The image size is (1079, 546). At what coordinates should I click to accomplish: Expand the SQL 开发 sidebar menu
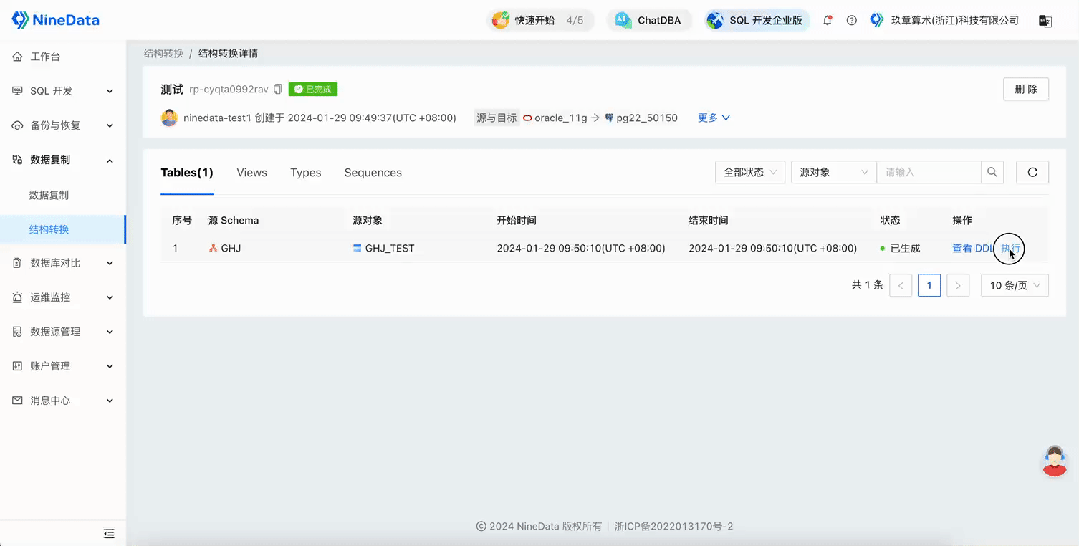click(x=63, y=91)
